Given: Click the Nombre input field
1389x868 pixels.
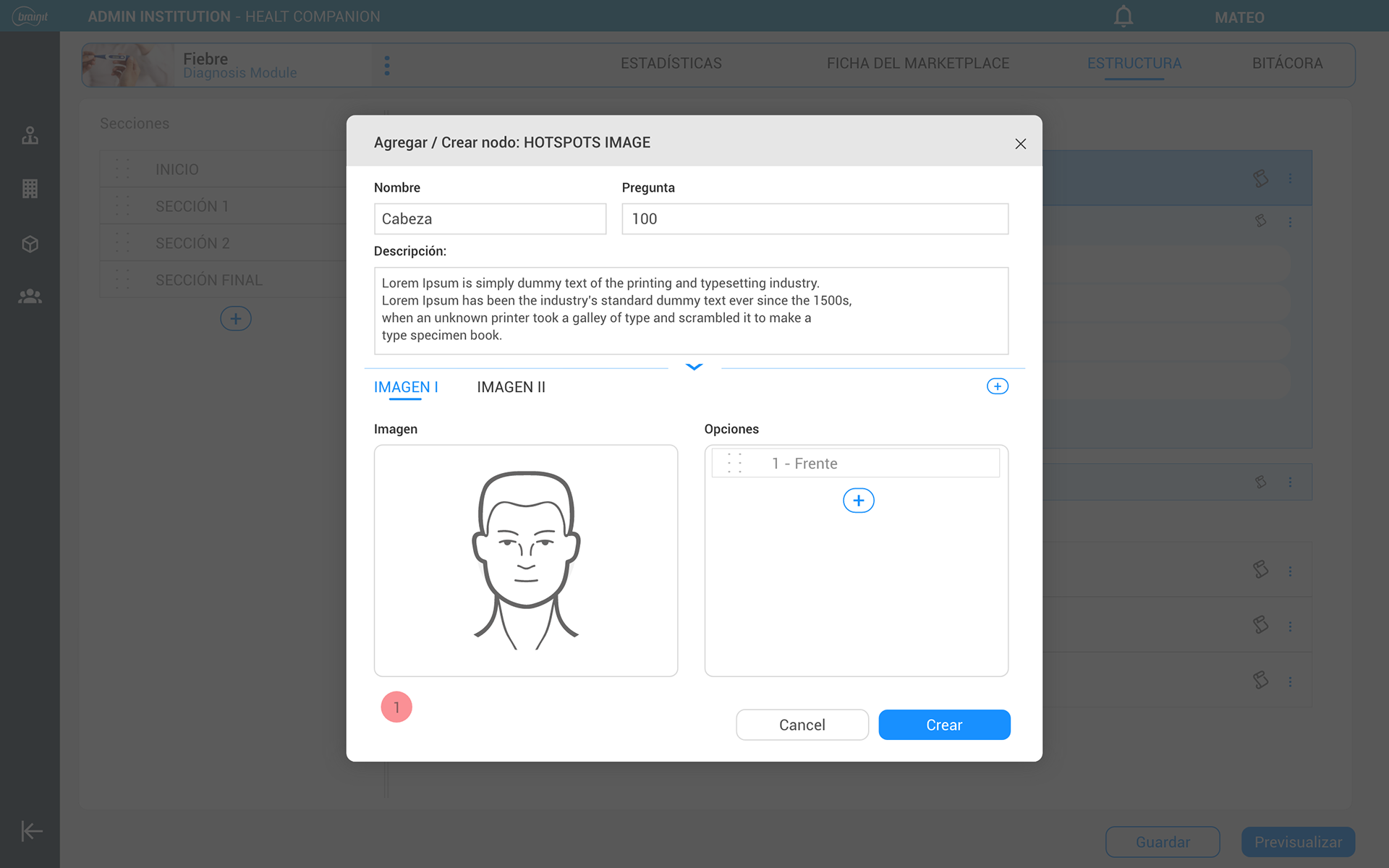Looking at the screenshot, I should pyautogui.click(x=490, y=218).
